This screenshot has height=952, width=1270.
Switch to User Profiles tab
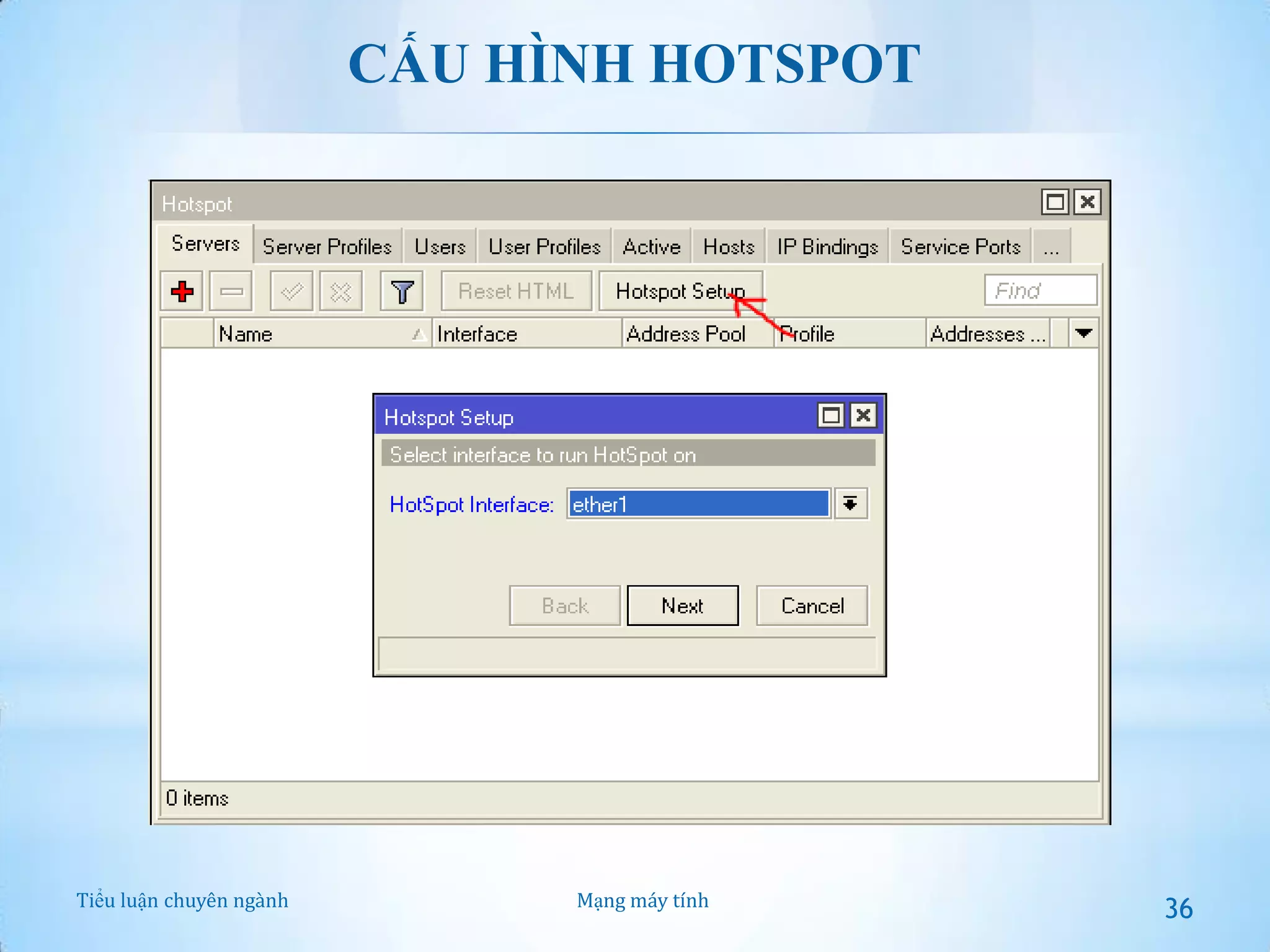pos(544,247)
